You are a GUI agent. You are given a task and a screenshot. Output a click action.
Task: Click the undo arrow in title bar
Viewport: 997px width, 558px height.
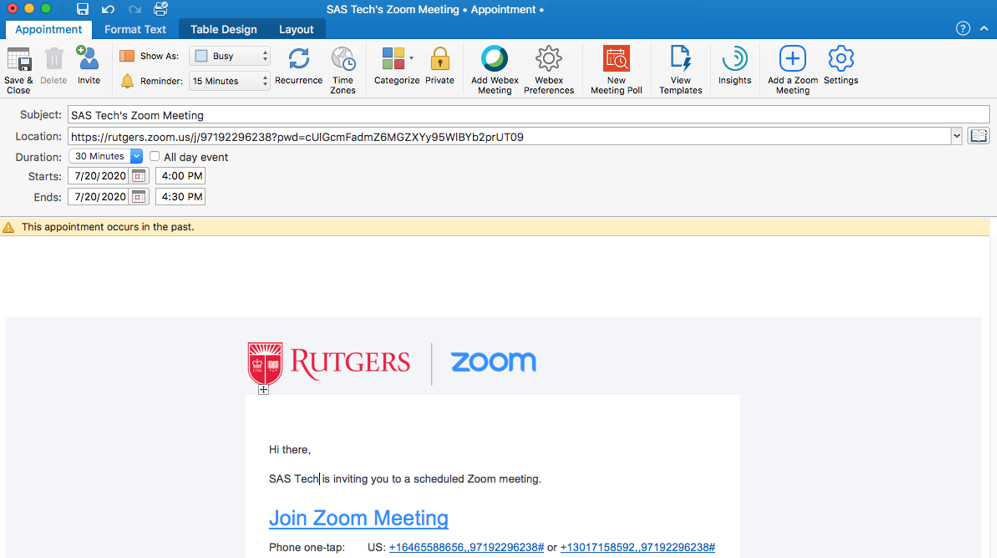pyautogui.click(x=108, y=10)
